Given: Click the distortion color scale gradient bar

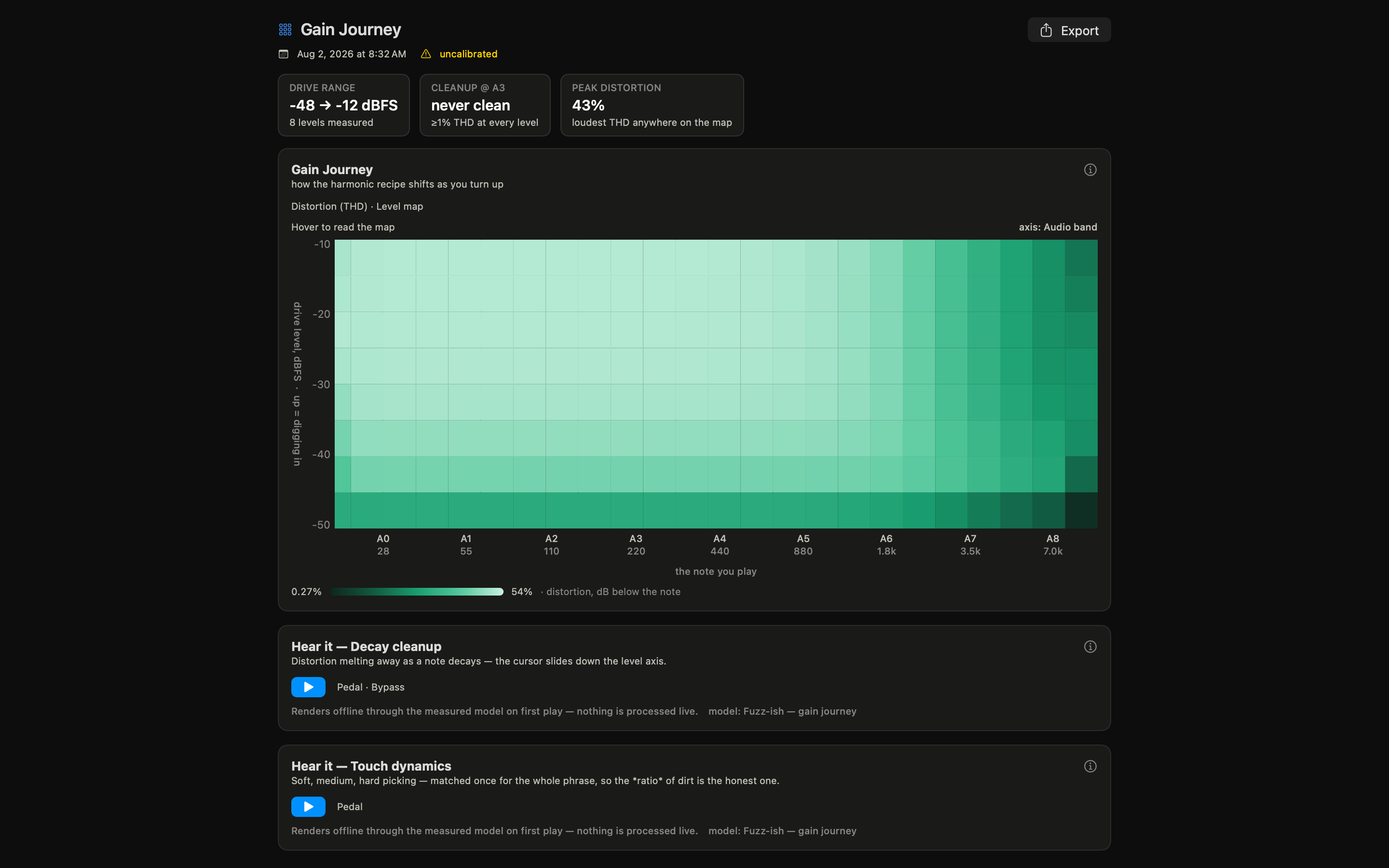Looking at the screenshot, I should point(417,592).
